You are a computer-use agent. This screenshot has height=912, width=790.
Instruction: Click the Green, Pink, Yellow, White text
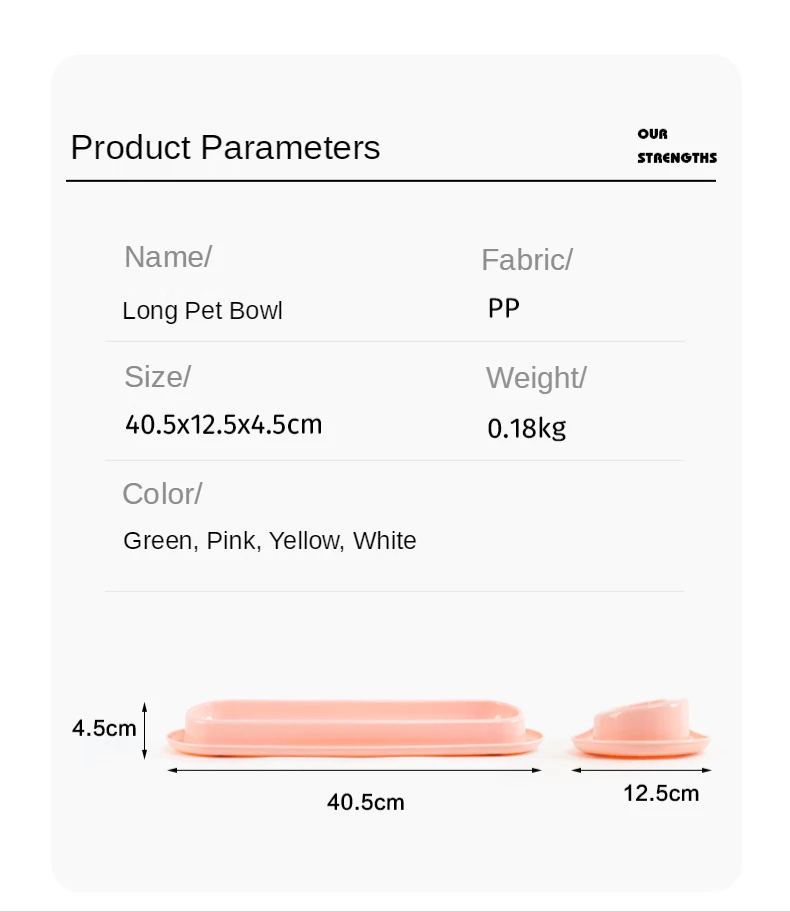point(269,541)
